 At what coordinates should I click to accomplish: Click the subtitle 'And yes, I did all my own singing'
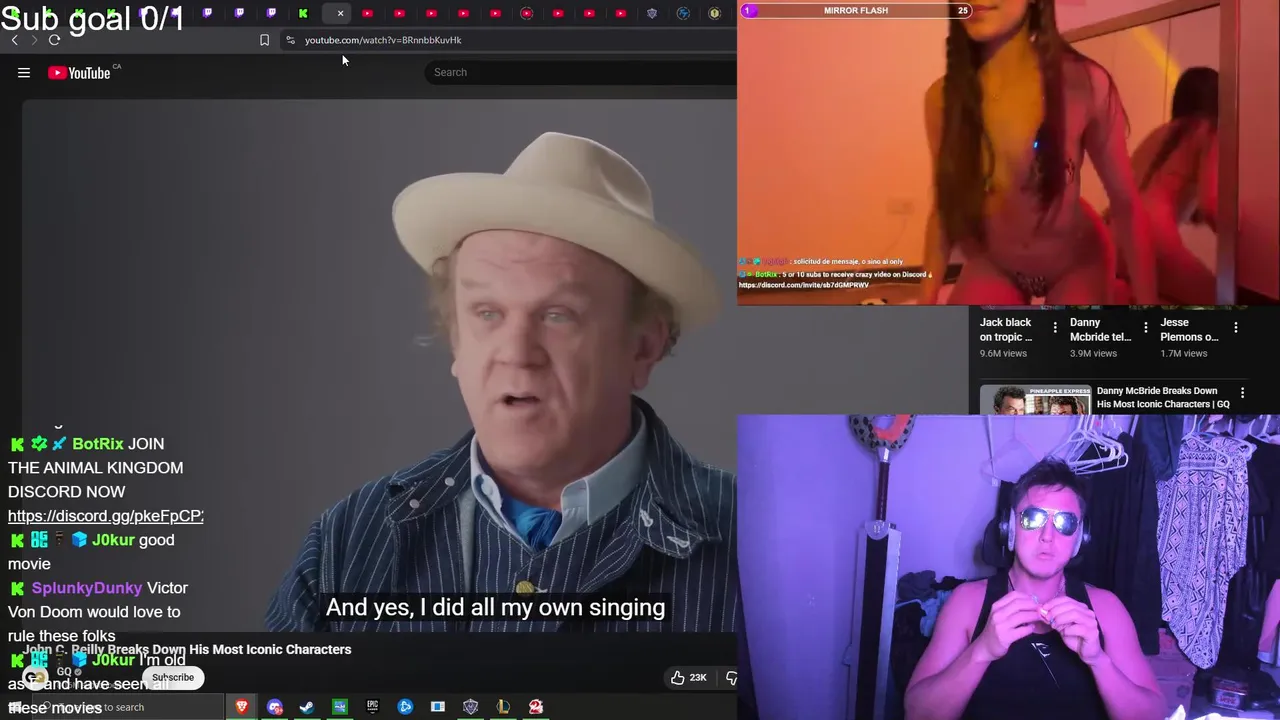pos(495,607)
